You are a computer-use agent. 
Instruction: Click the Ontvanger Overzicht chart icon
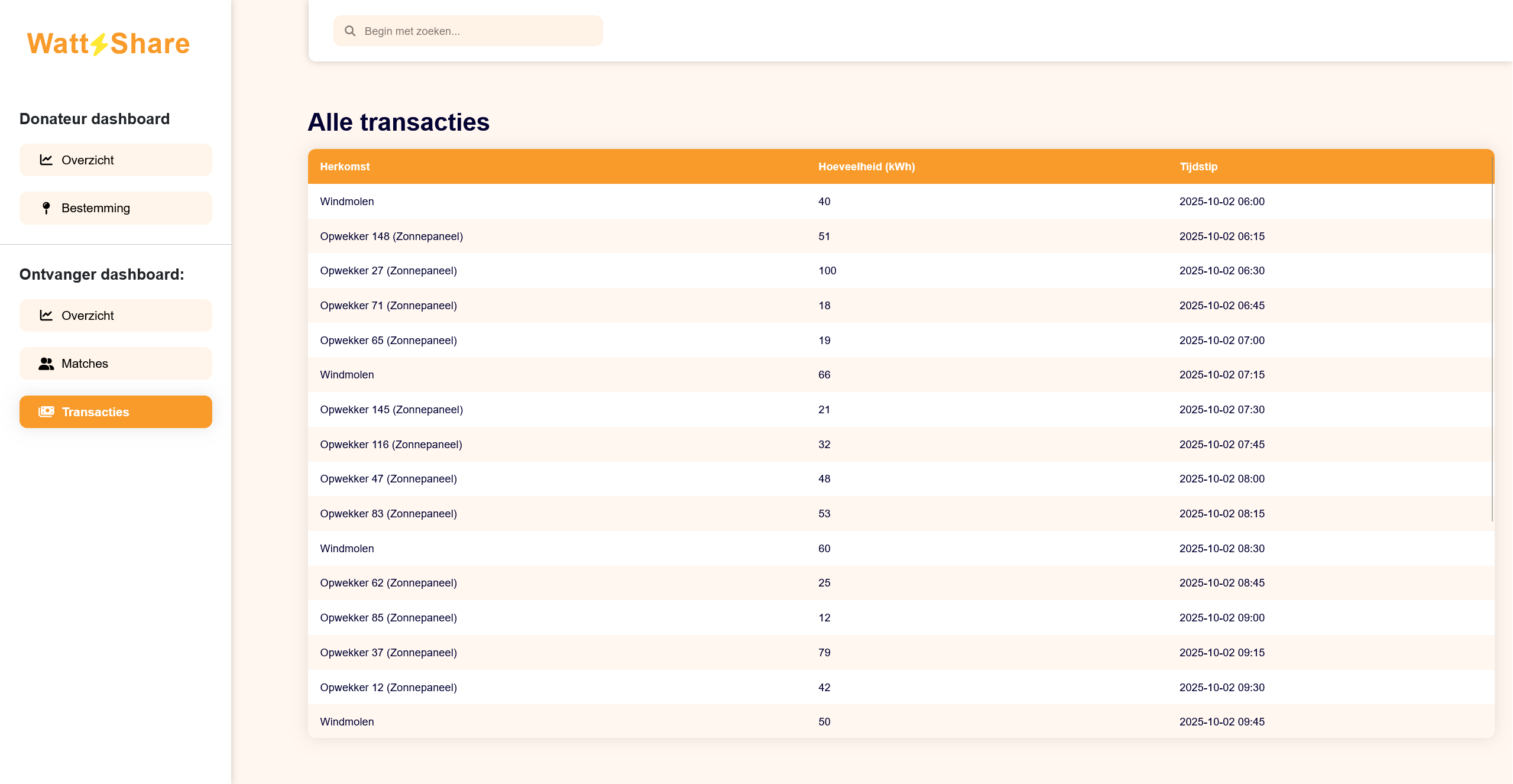(x=46, y=315)
